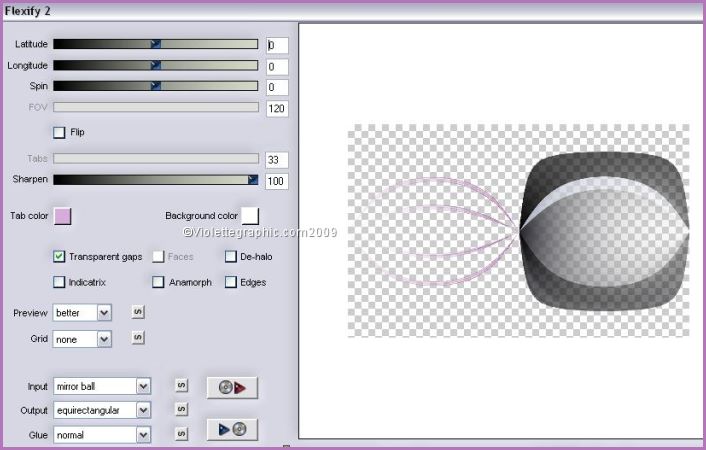
Task: Click the small S button beside Grid
Action: tap(138, 338)
